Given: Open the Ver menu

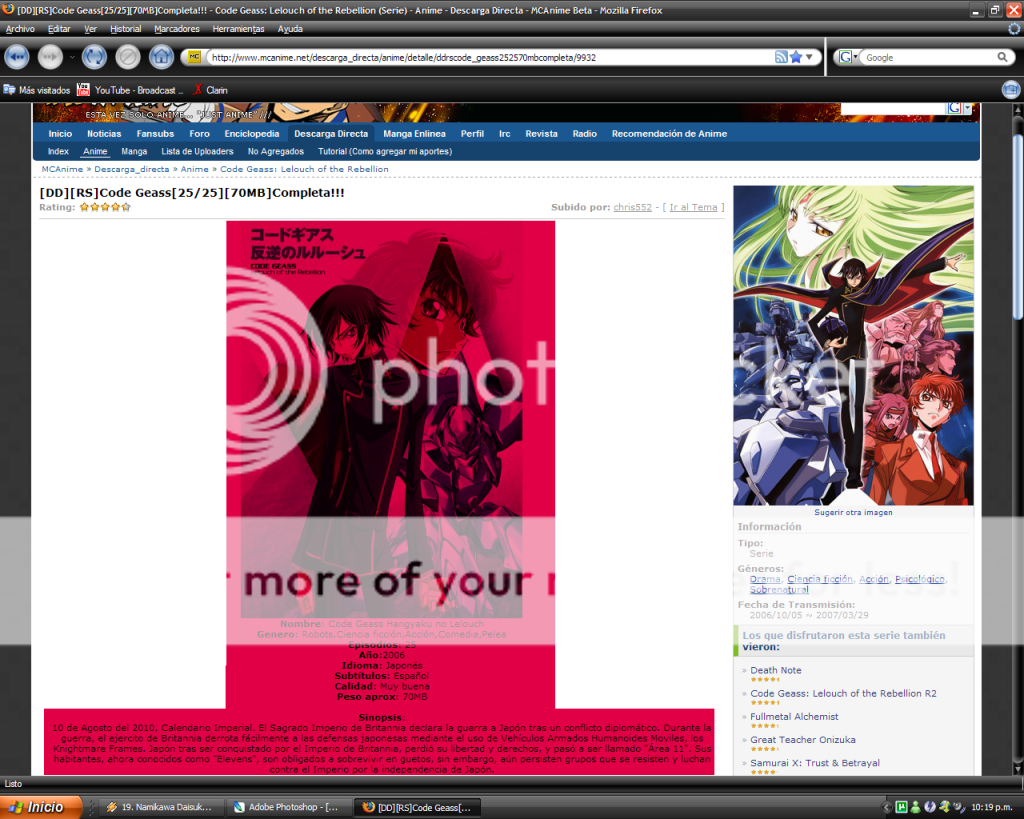Looking at the screenshot, I should 90,29.
